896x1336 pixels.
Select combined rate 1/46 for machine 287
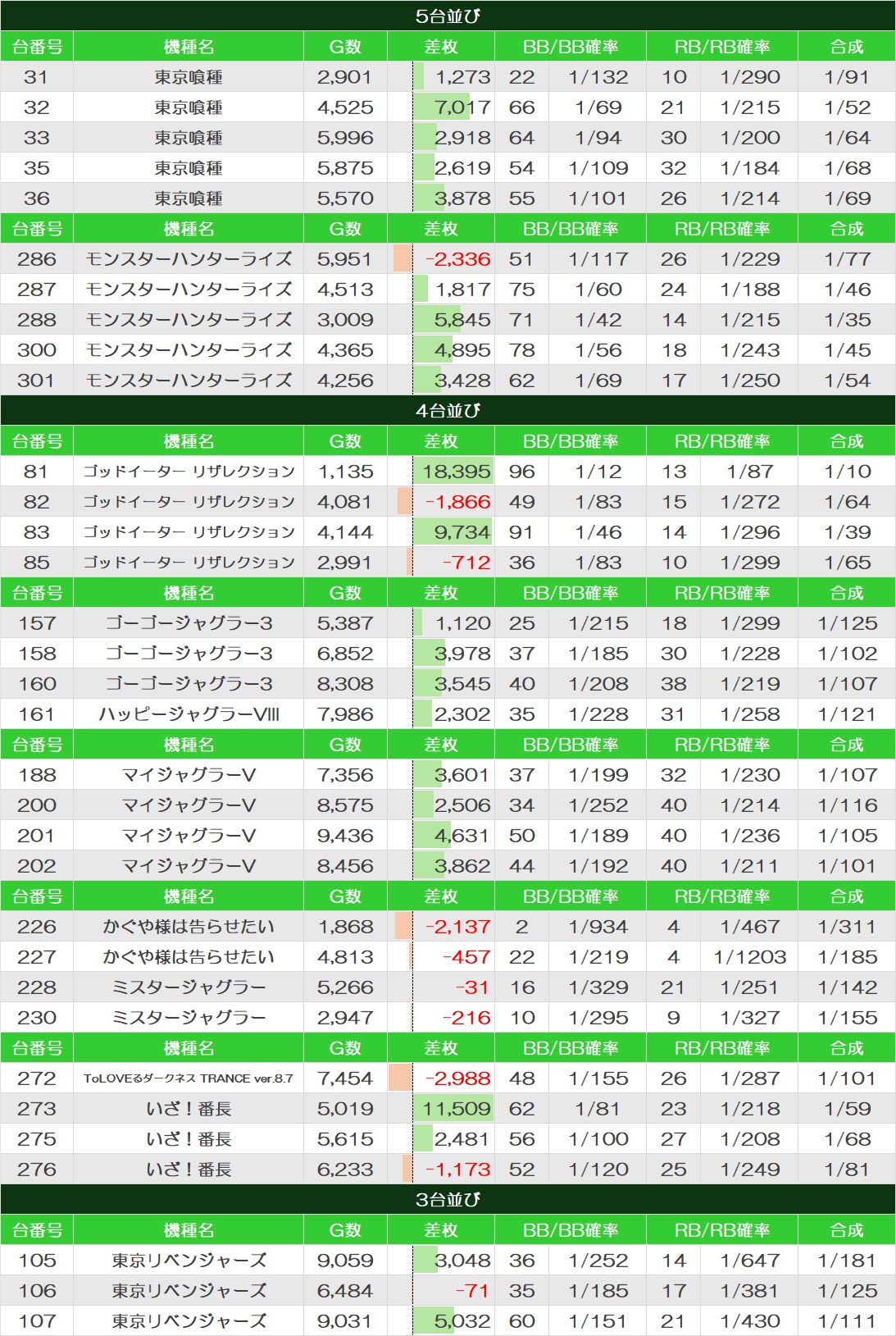click(x=848, y=290)
